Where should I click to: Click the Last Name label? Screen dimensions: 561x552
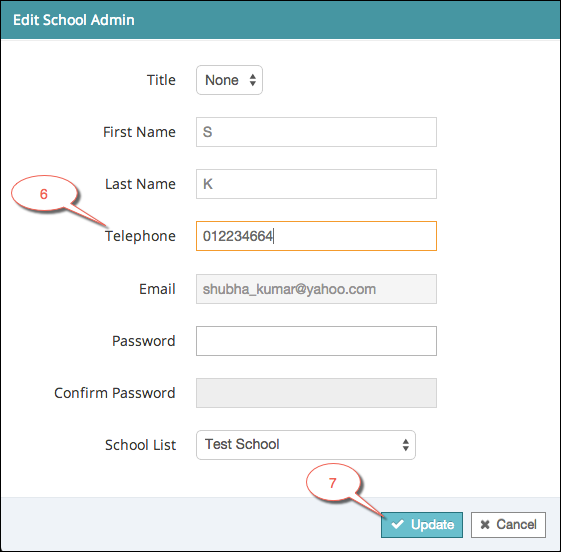140,184
